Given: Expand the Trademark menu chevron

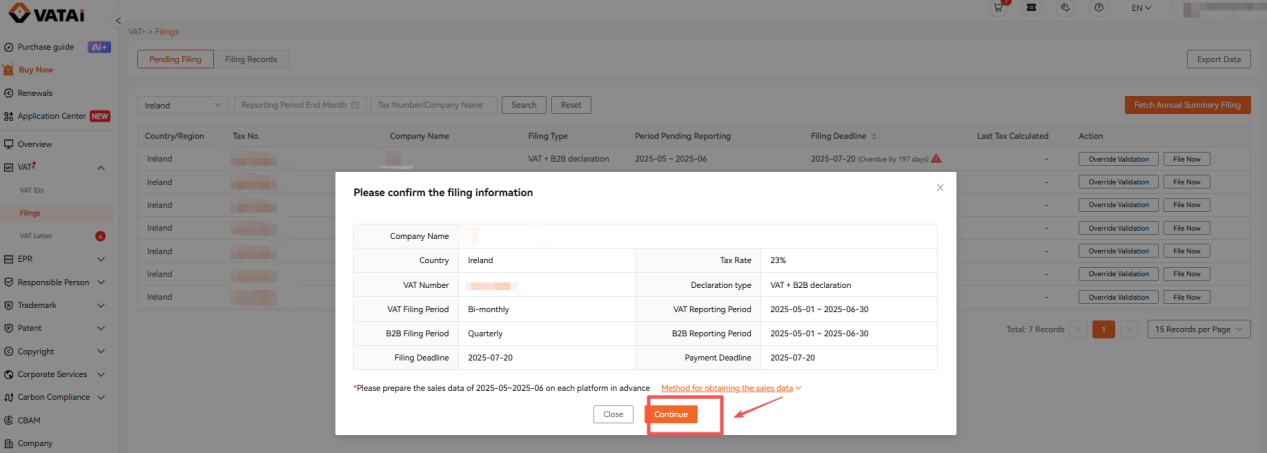Looking at the screenshot, I should pos(101,305).
